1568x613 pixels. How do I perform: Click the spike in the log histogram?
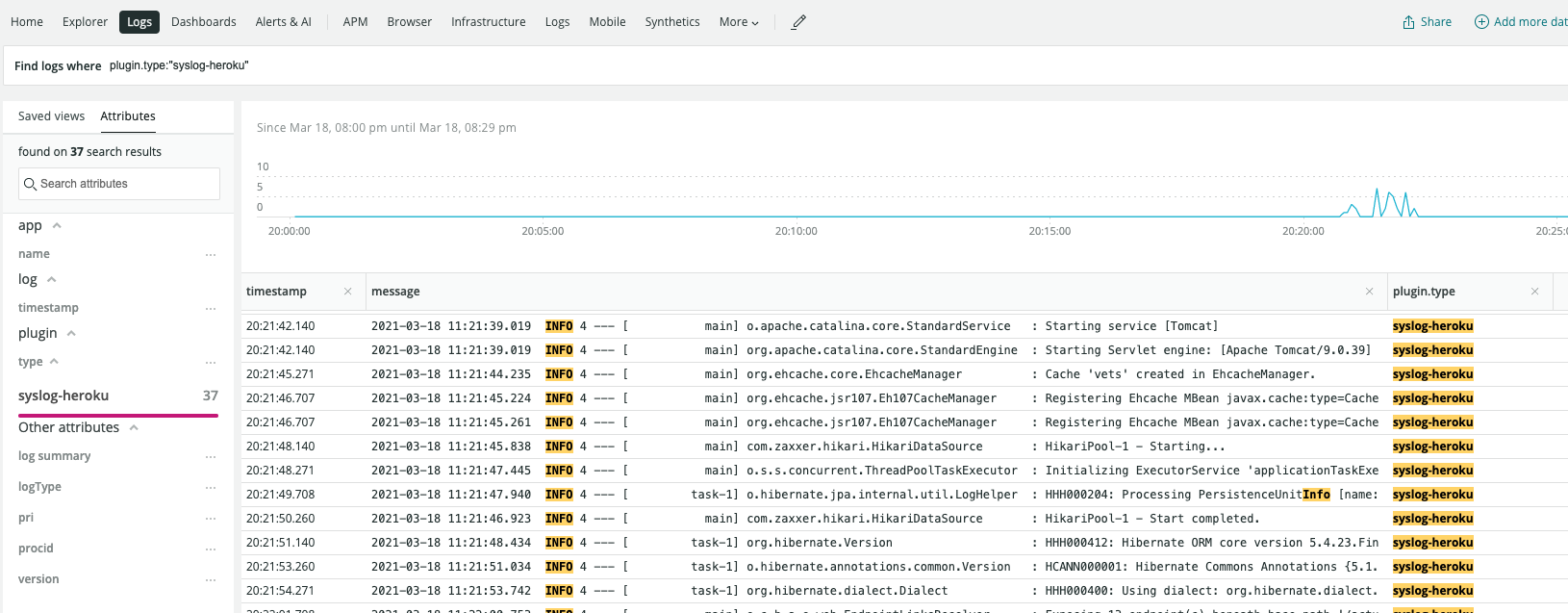click(x=1378, y=202)
